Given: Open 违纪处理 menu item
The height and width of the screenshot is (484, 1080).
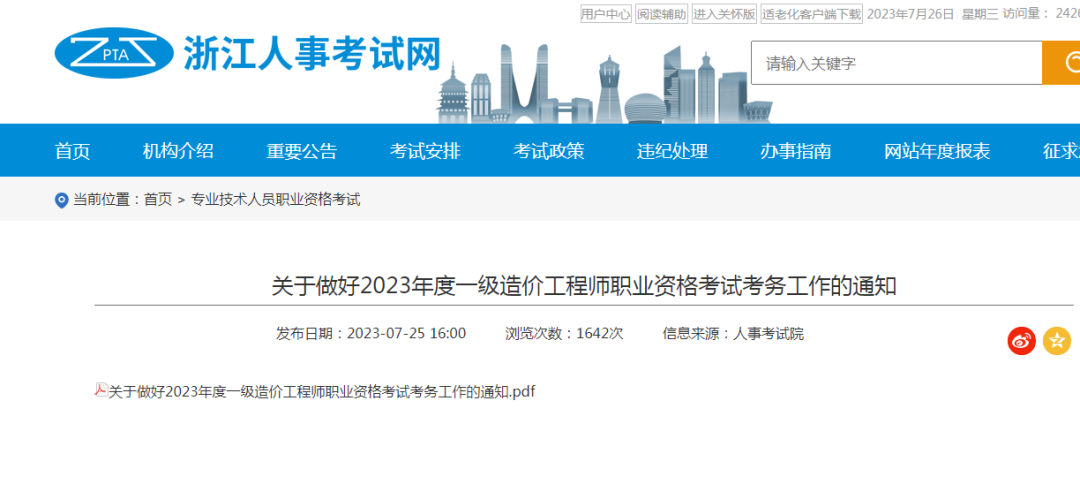Looking at the screenshot, I should [672, 151].
